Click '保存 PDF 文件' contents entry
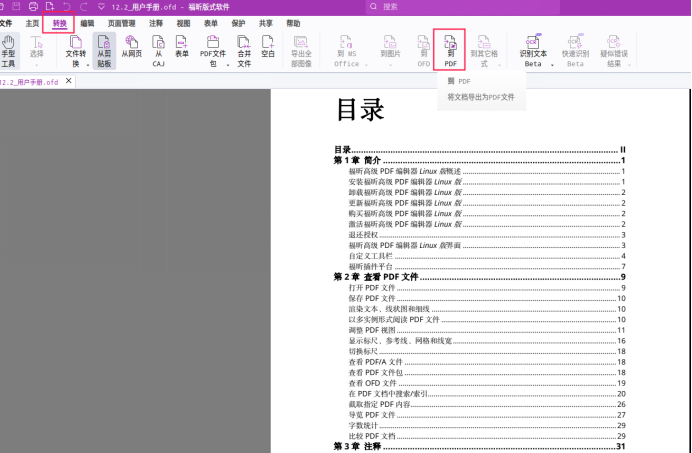The image size is (692, 453). (487, 298)
